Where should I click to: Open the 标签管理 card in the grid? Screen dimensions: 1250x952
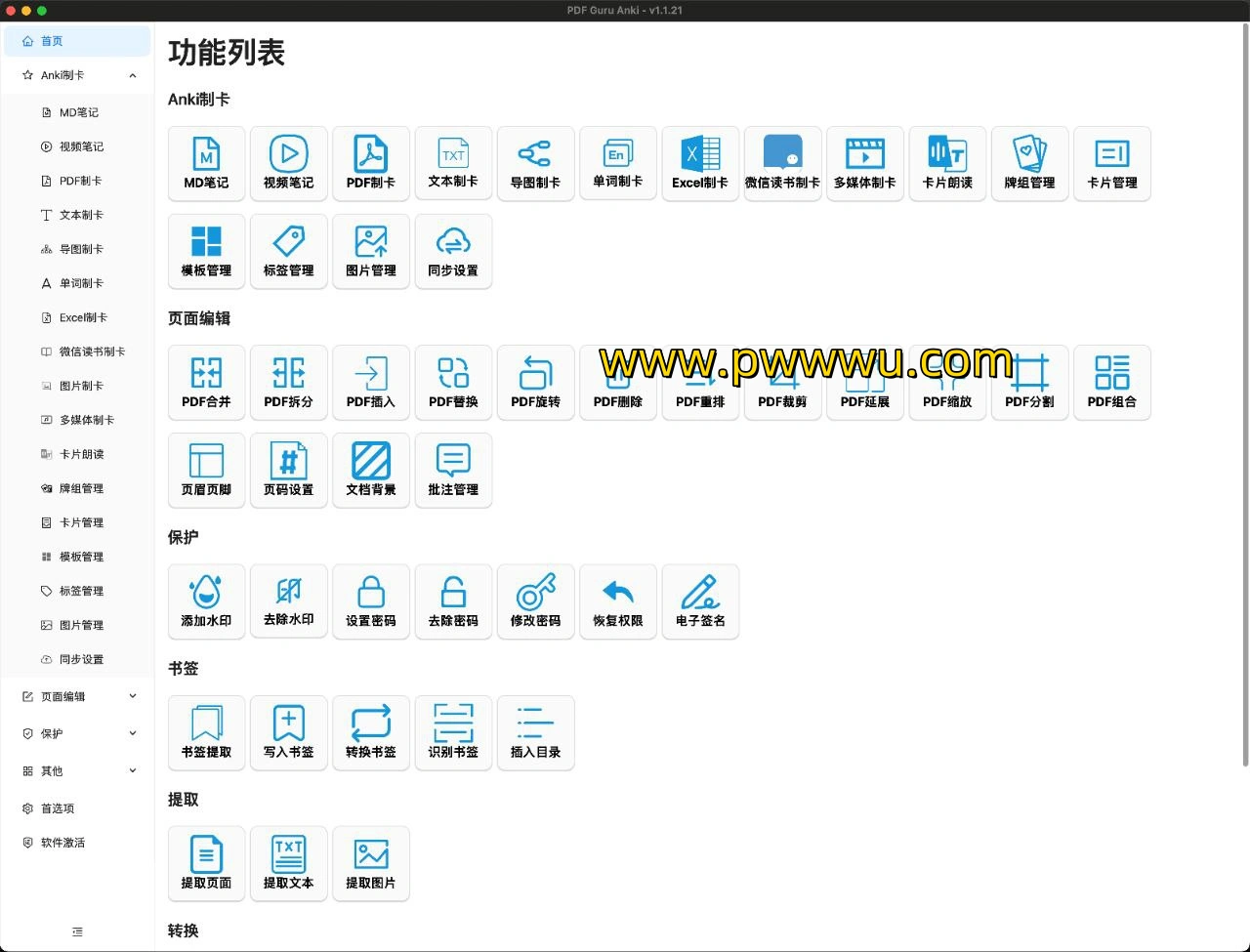(x=288, y=251)
